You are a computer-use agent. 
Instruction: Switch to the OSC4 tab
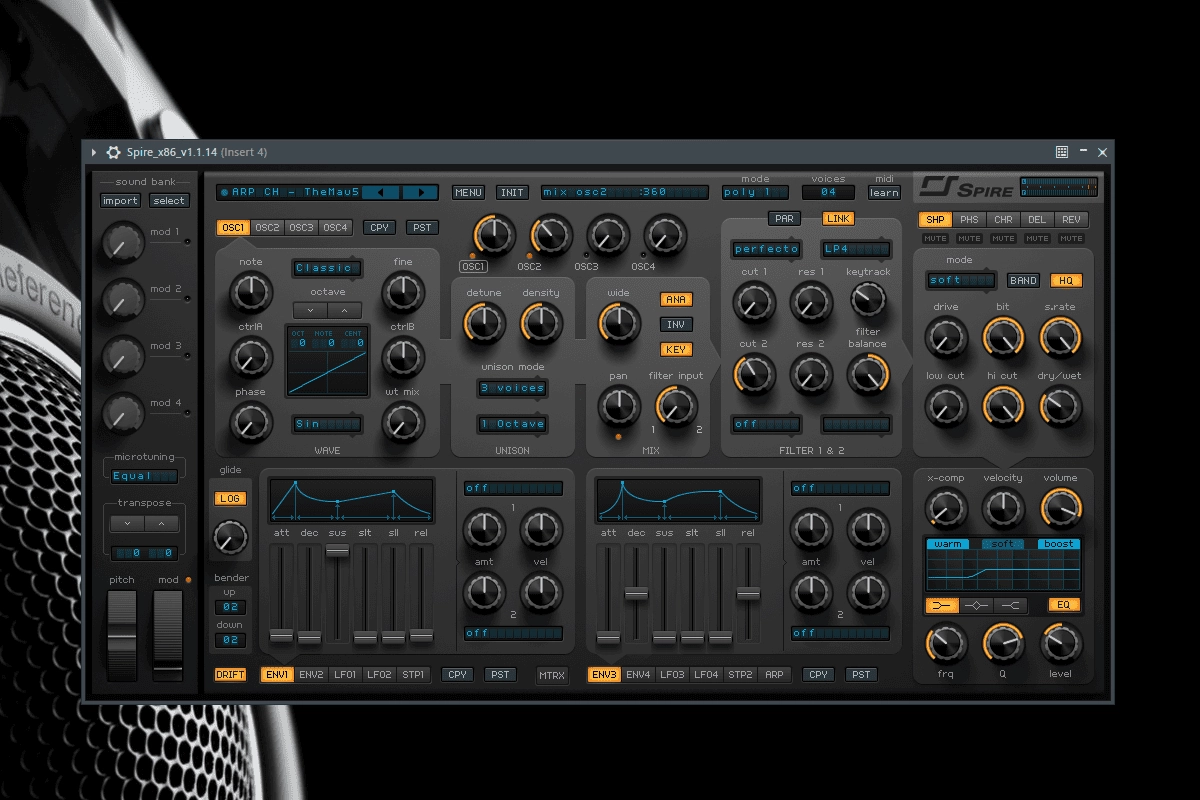tap(336, 228)
